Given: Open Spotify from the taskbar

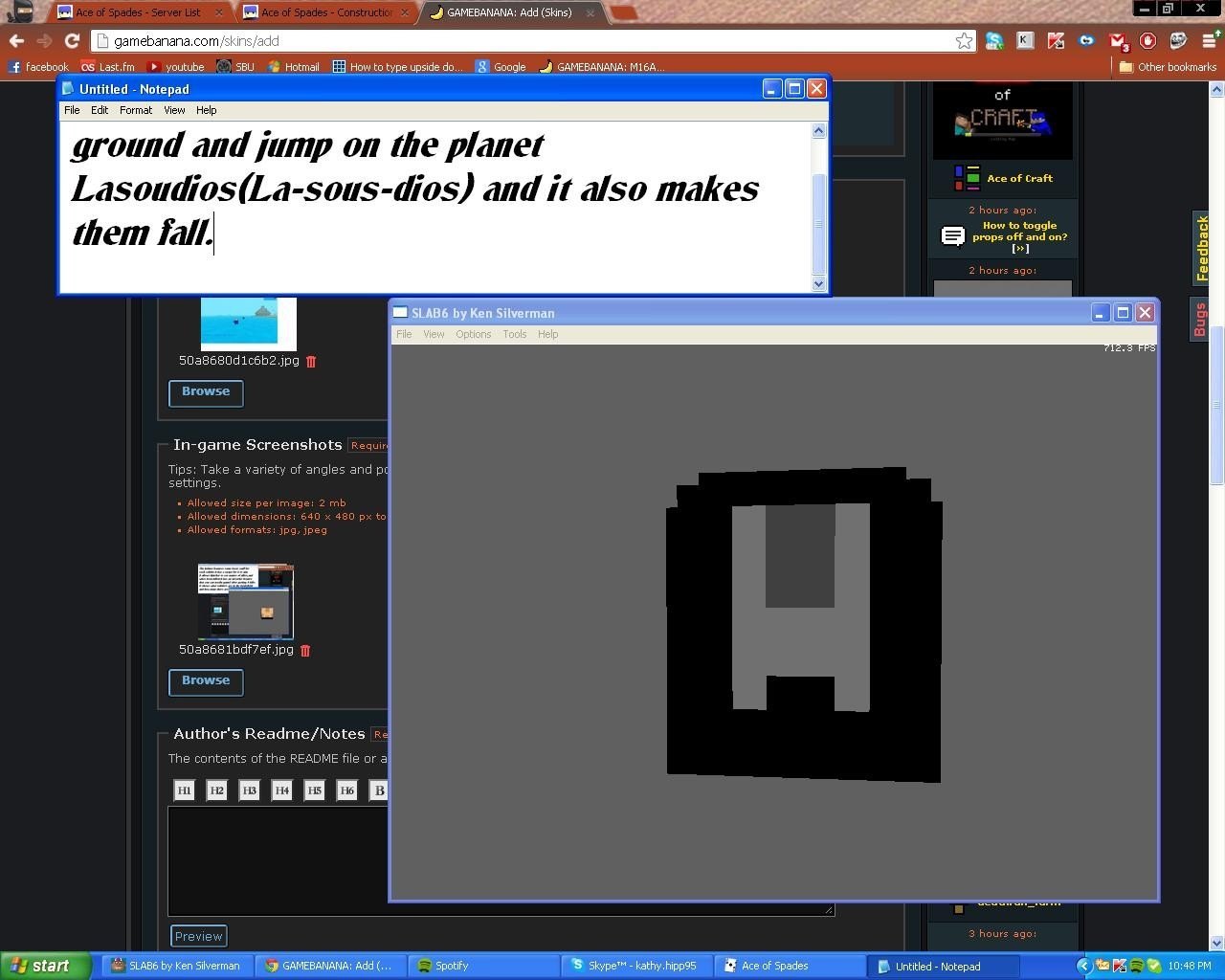Looking at the screenshot, I should tap(450, 966).
